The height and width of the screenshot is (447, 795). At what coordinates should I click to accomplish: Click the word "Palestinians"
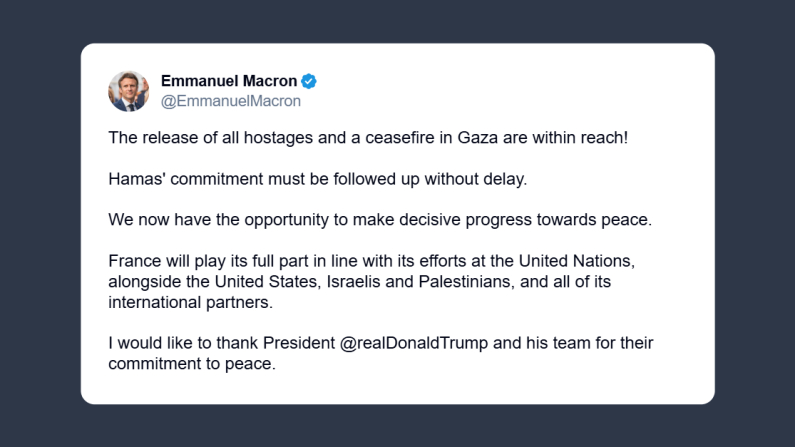(476, 281)
